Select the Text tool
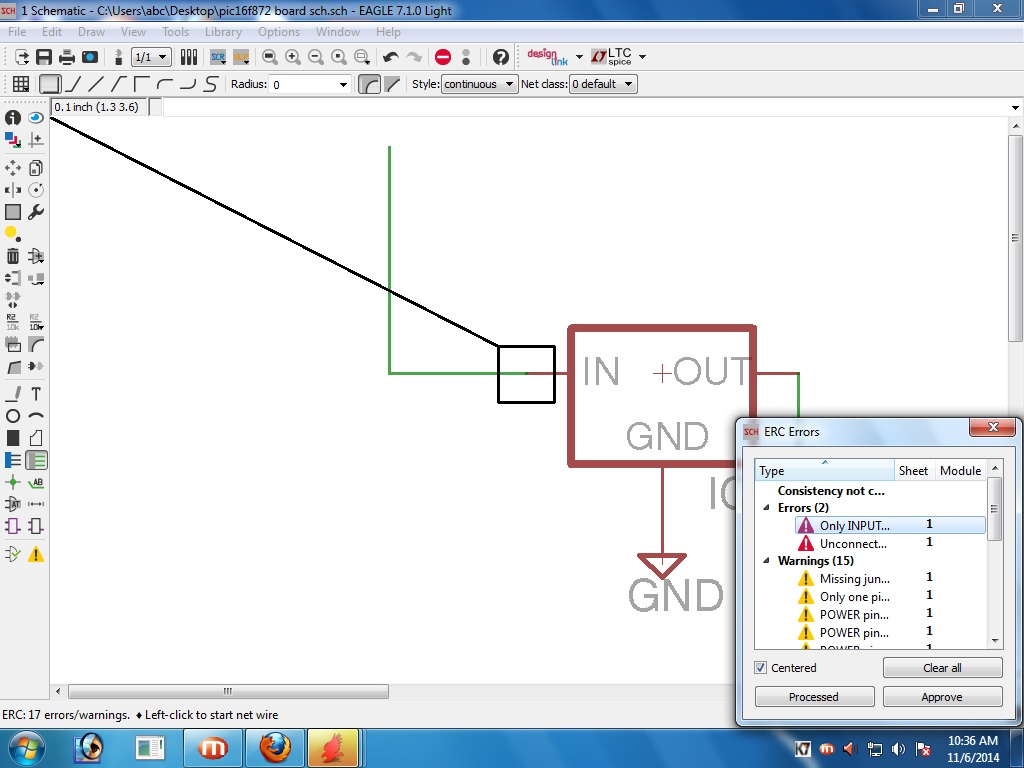 (36, 394)
